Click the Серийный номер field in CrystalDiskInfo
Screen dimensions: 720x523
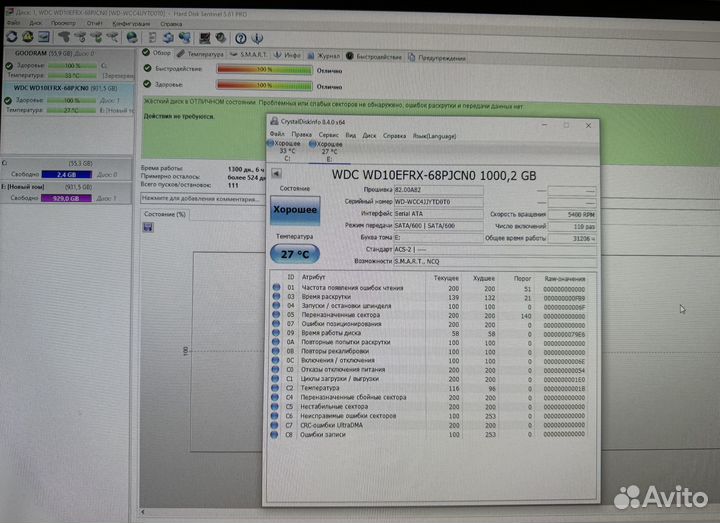(439, 202)
